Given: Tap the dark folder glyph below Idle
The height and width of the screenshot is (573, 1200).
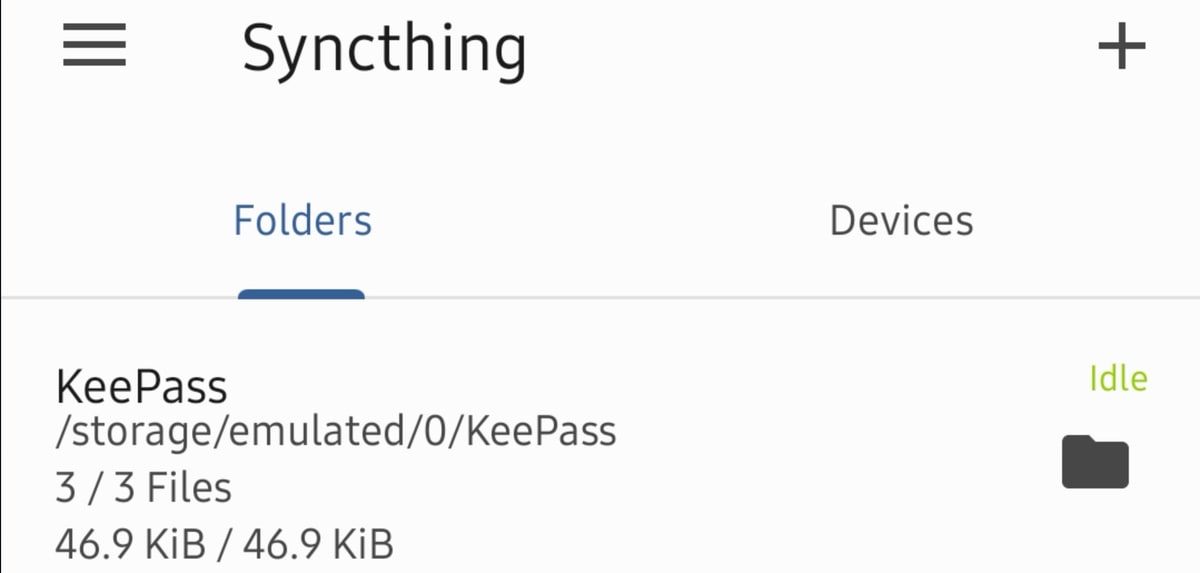Looking at the screenshot, I should pyautogui.click(x=1095, y=462).
